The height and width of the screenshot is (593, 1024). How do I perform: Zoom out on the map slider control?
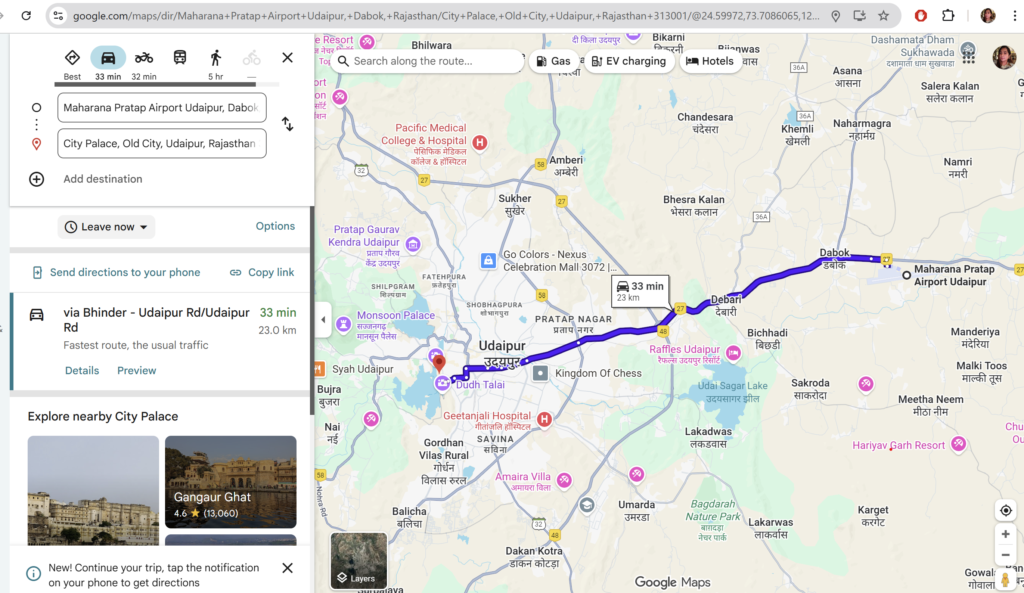point(1005,556)
